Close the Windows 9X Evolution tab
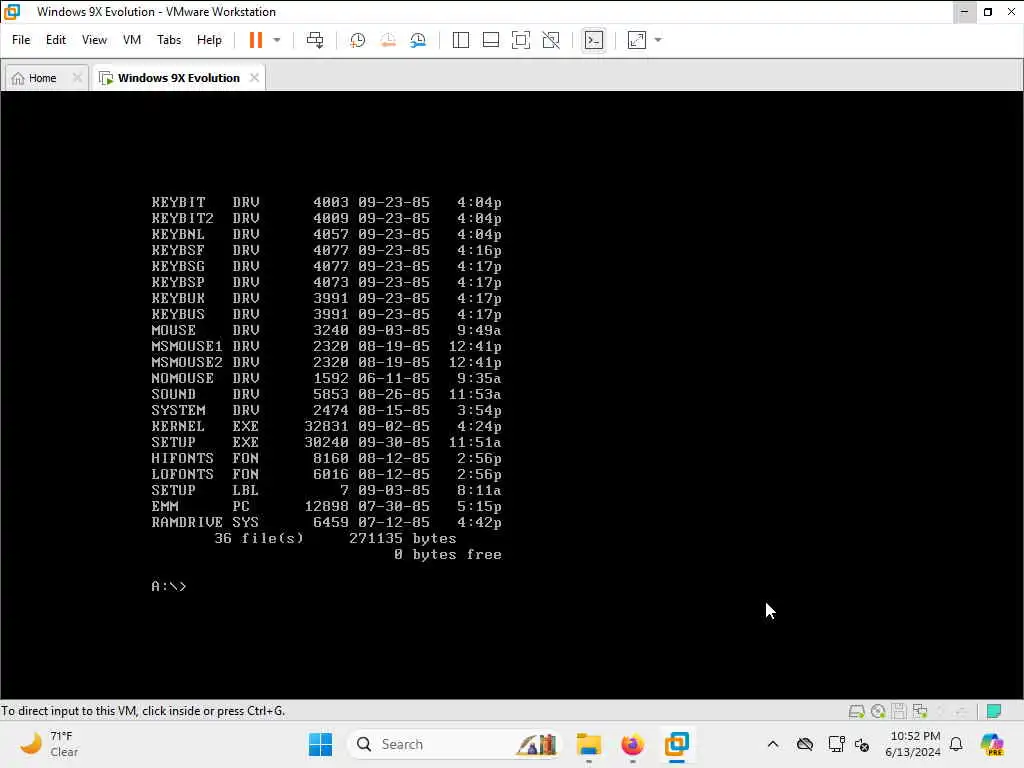Image resolution: width=1024 pixels, height=768 pixels. point(254,78)
